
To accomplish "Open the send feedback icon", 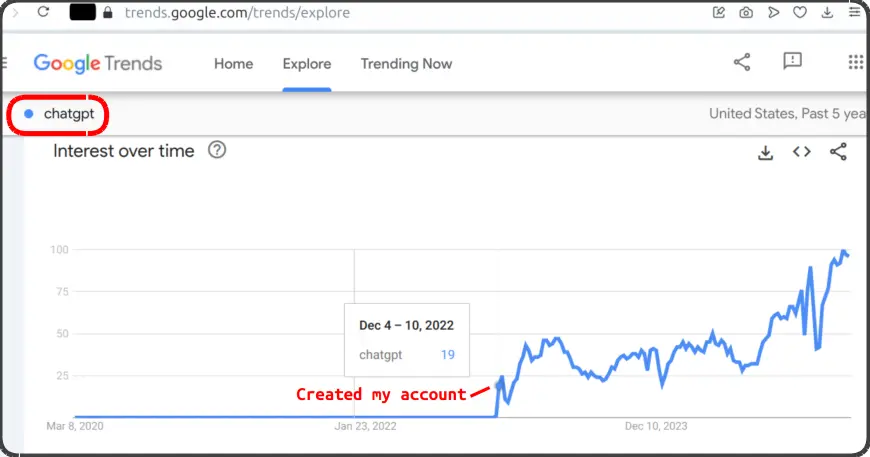I will click(792, 62).
